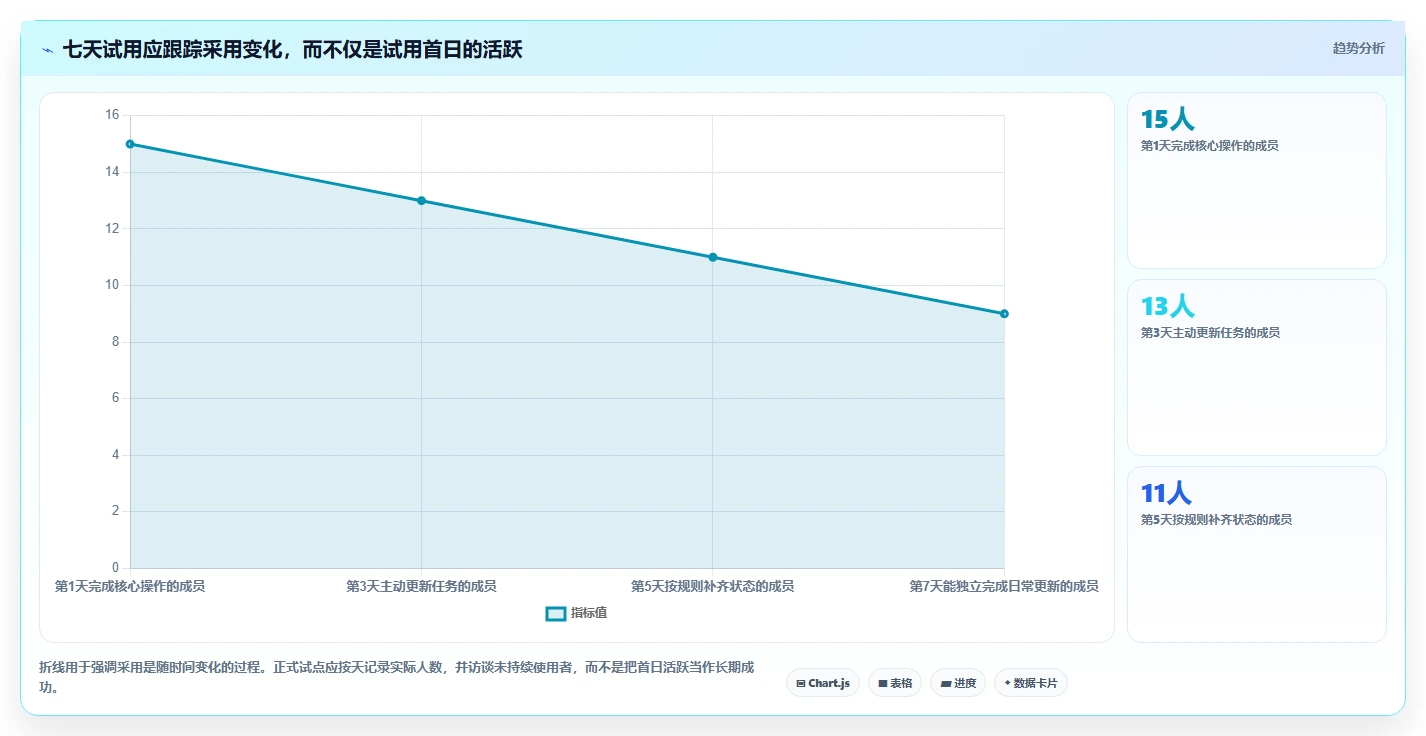Click x-axis label 第5天按规则补齐状态的成员

[x=713, y=586]
